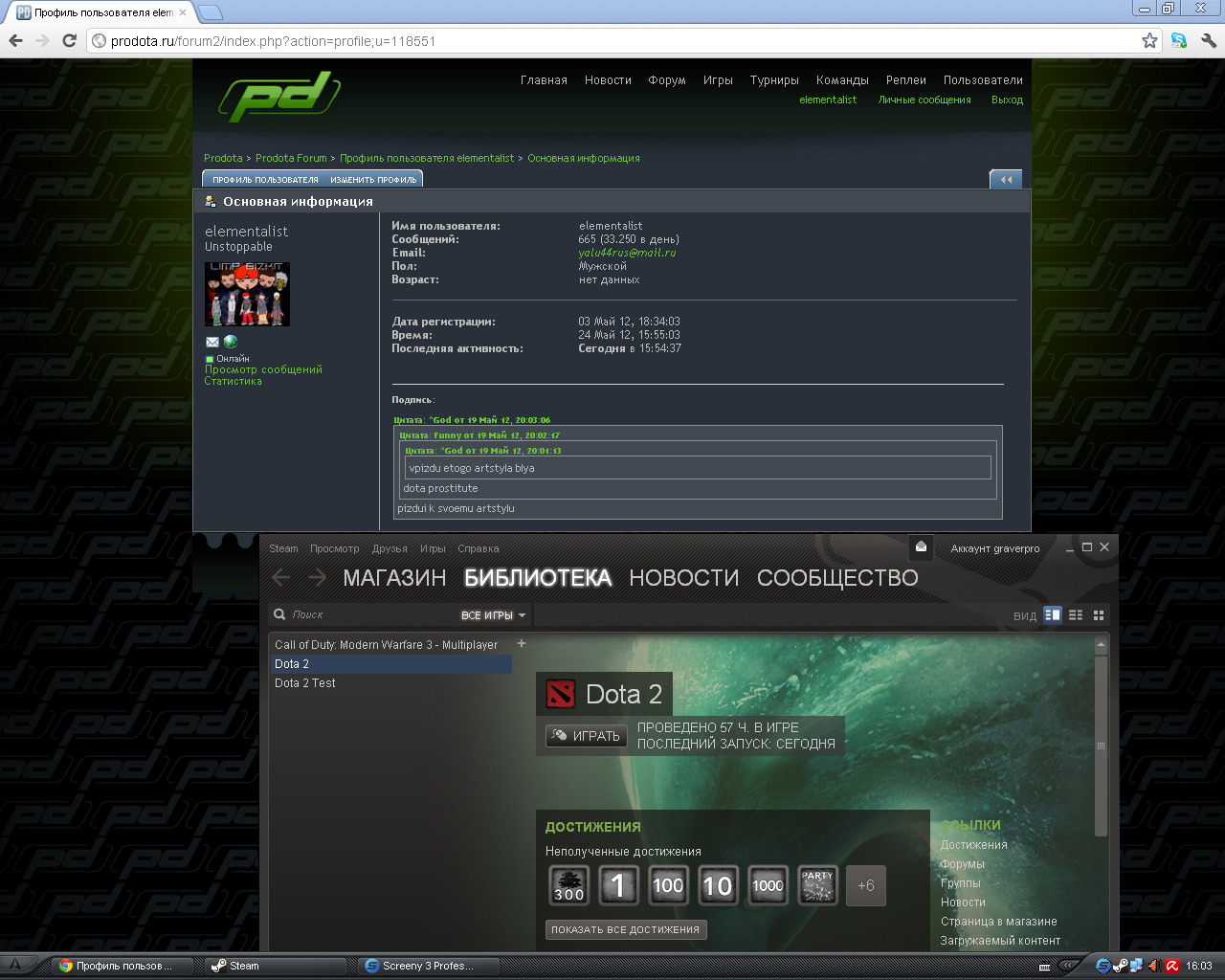1225x980 pixels.
Task: Expand hidden tray icons arrow
Action: coord(1070,966)
